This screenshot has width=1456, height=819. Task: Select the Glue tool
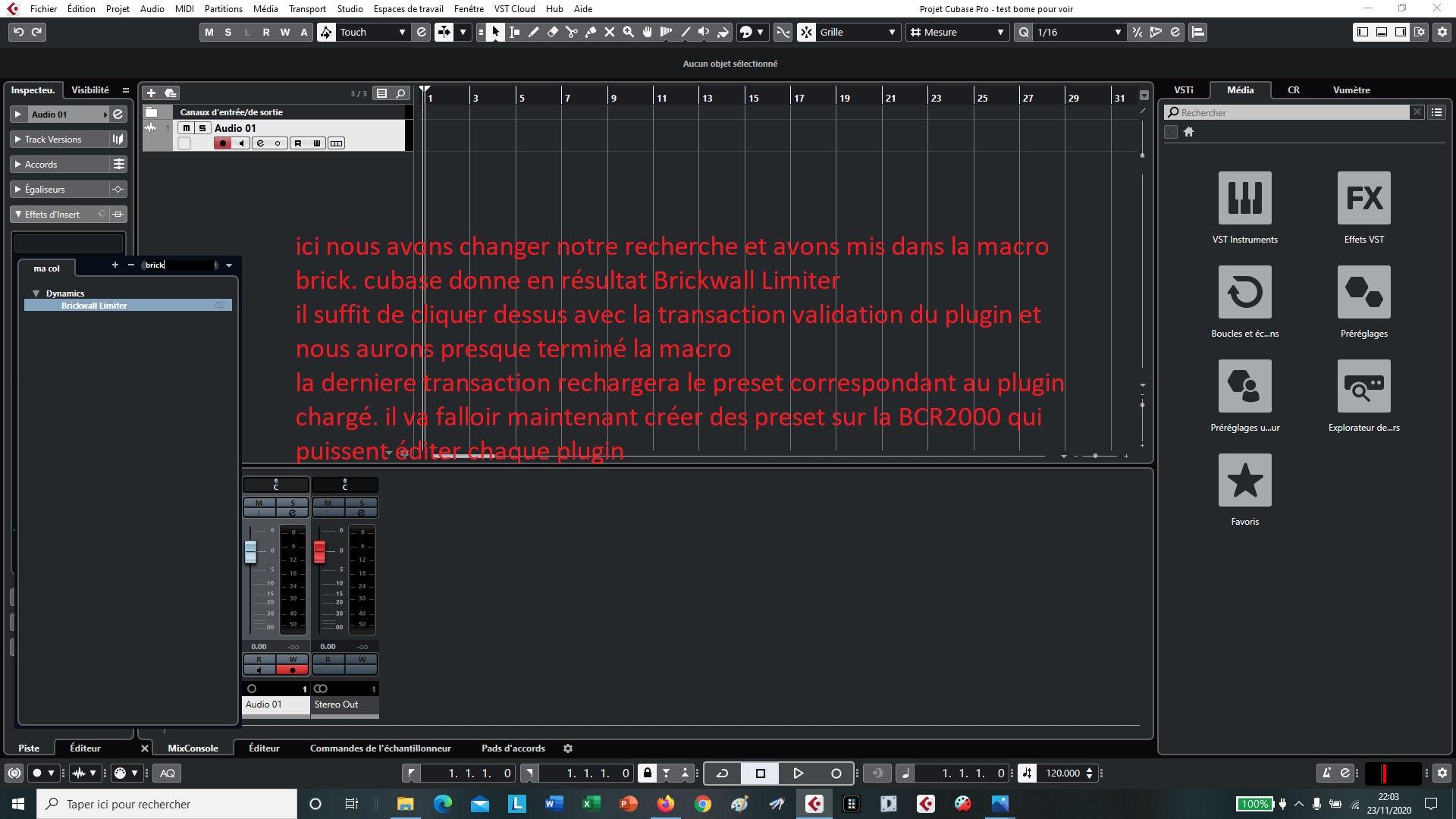coord(591,32)
